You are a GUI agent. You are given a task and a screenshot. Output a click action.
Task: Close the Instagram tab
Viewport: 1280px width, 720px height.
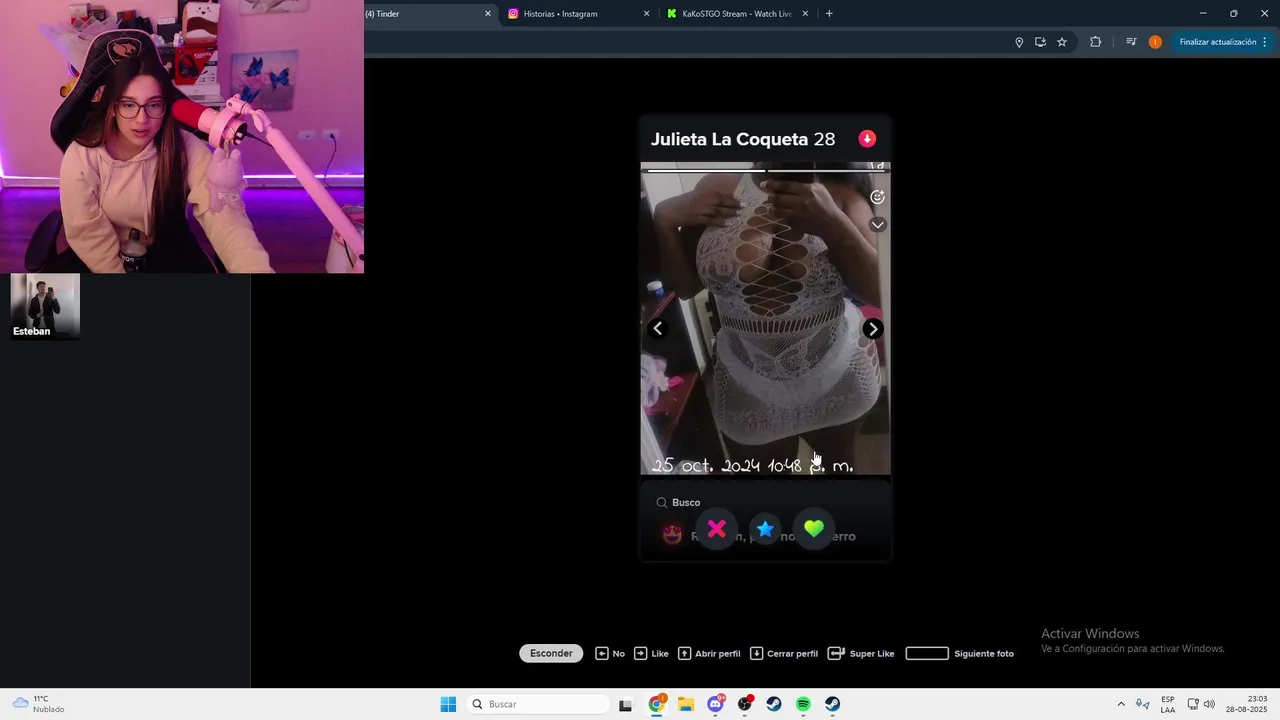(x=646, y=14)
